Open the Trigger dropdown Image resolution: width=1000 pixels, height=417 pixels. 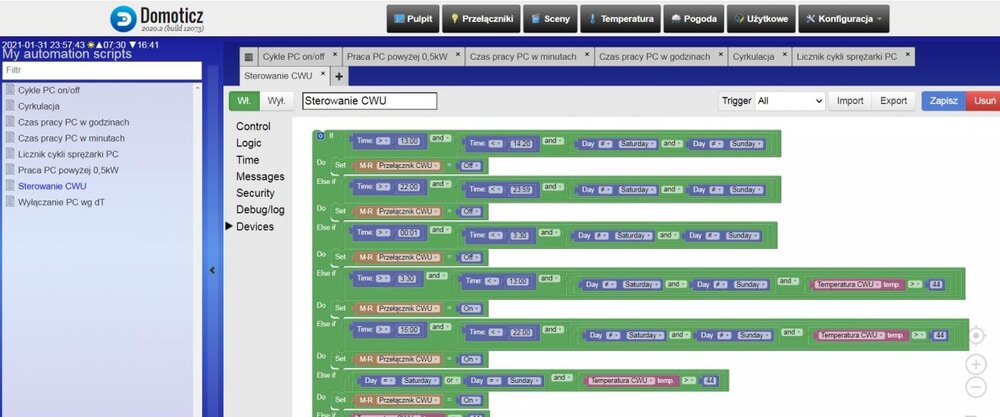[x=790, y=101]
